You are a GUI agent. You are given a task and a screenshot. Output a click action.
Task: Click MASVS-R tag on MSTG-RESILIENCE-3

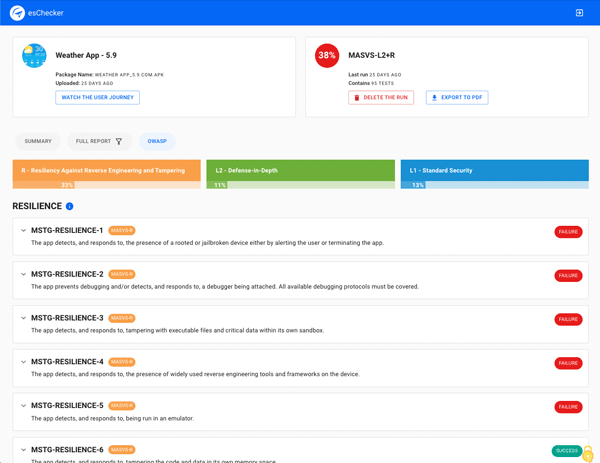pyautogui.click(x=122, y=318)
